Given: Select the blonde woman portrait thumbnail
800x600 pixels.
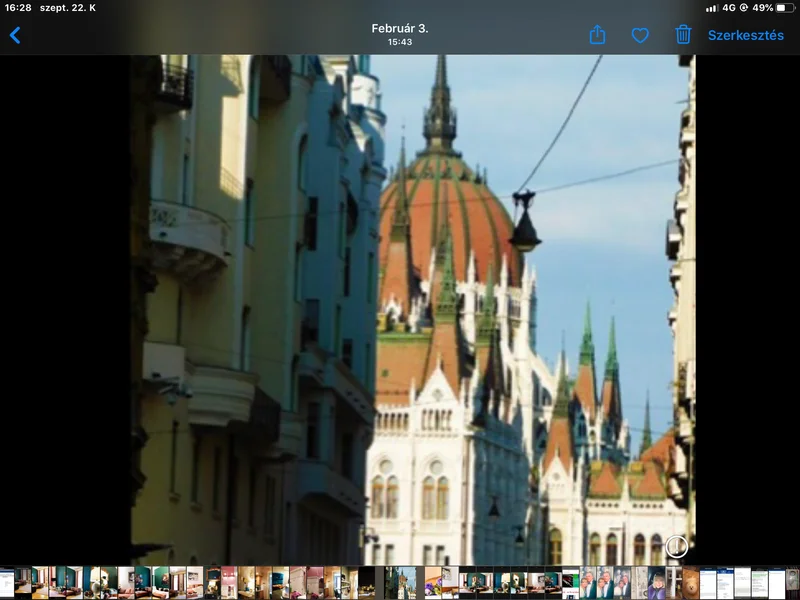Looking at the screenshot, I should pos(656,582).
